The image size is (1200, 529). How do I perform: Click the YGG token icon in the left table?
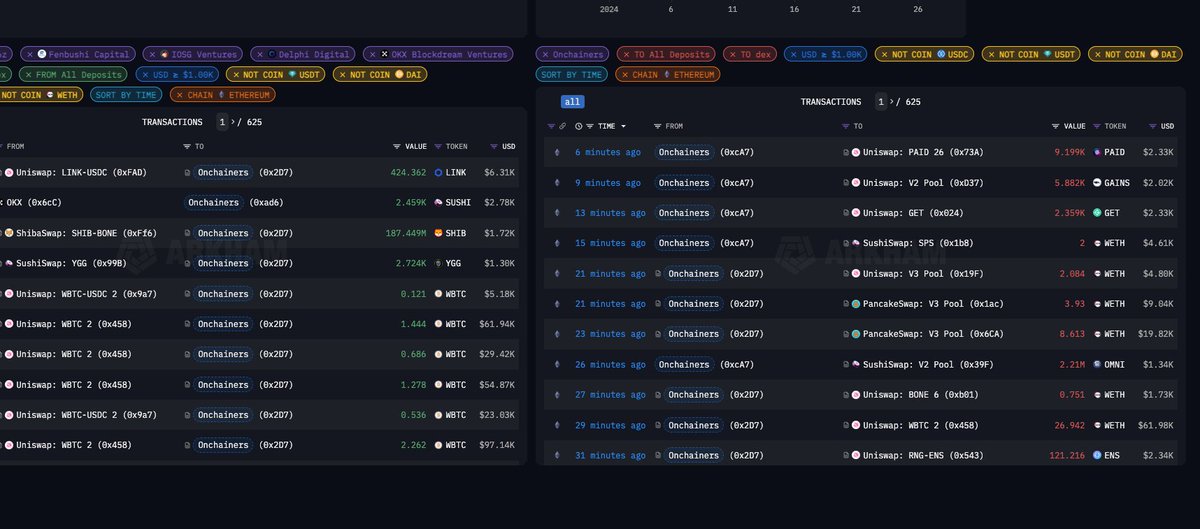point(438,263)
